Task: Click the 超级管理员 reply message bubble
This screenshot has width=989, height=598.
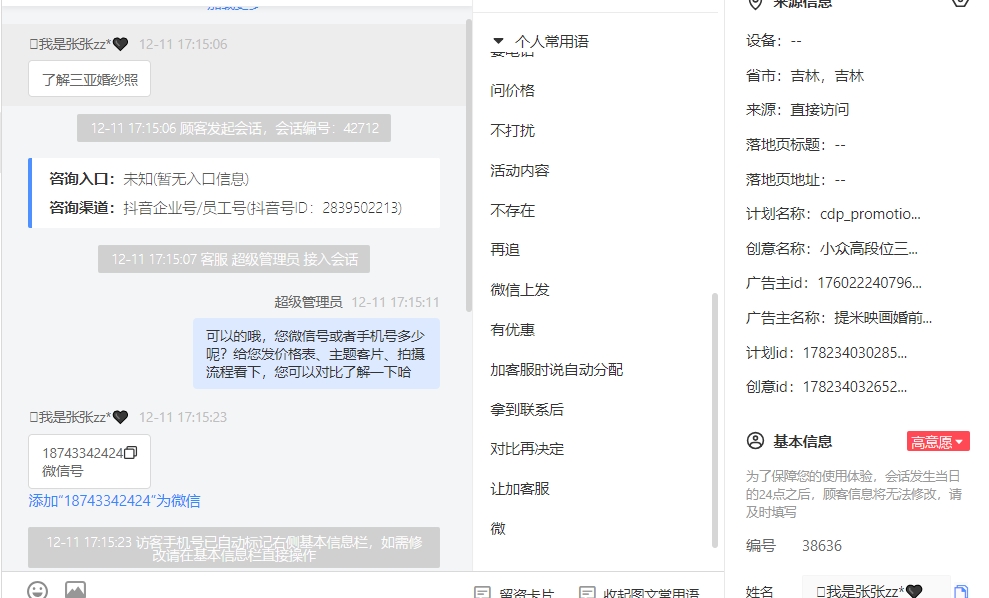Action: (316, 353)
